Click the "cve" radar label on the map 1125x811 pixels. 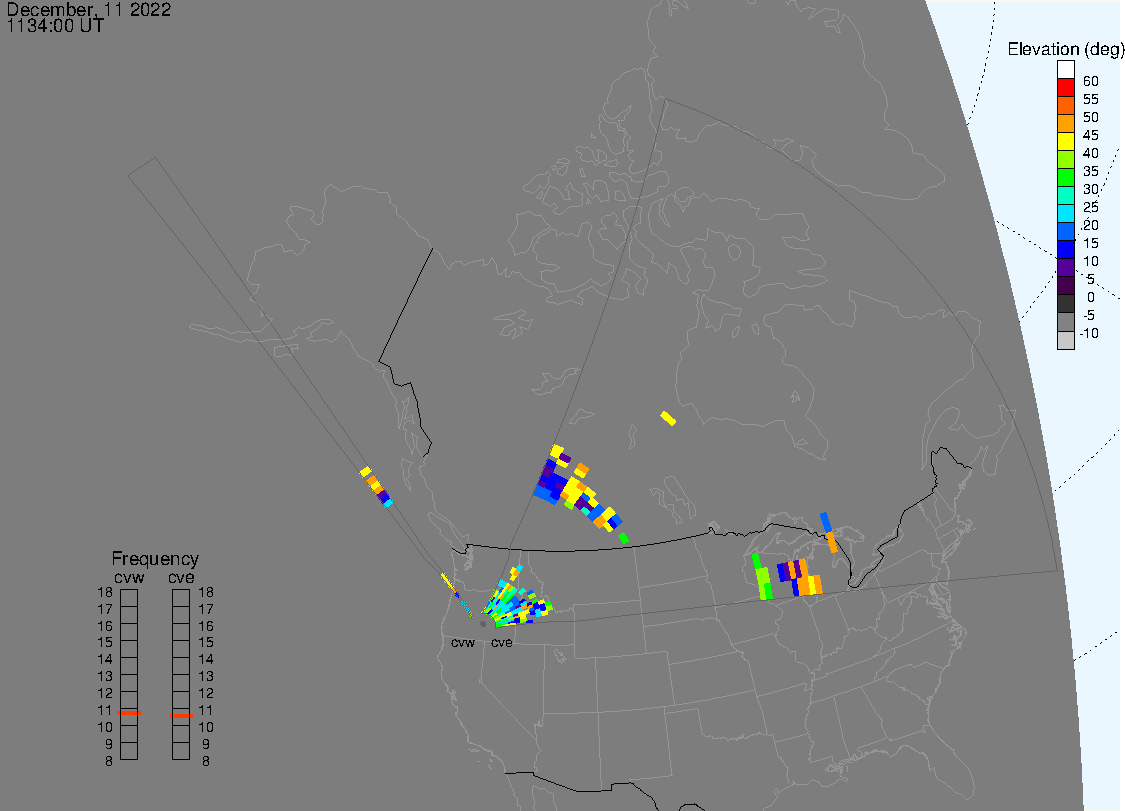point(502,642)
